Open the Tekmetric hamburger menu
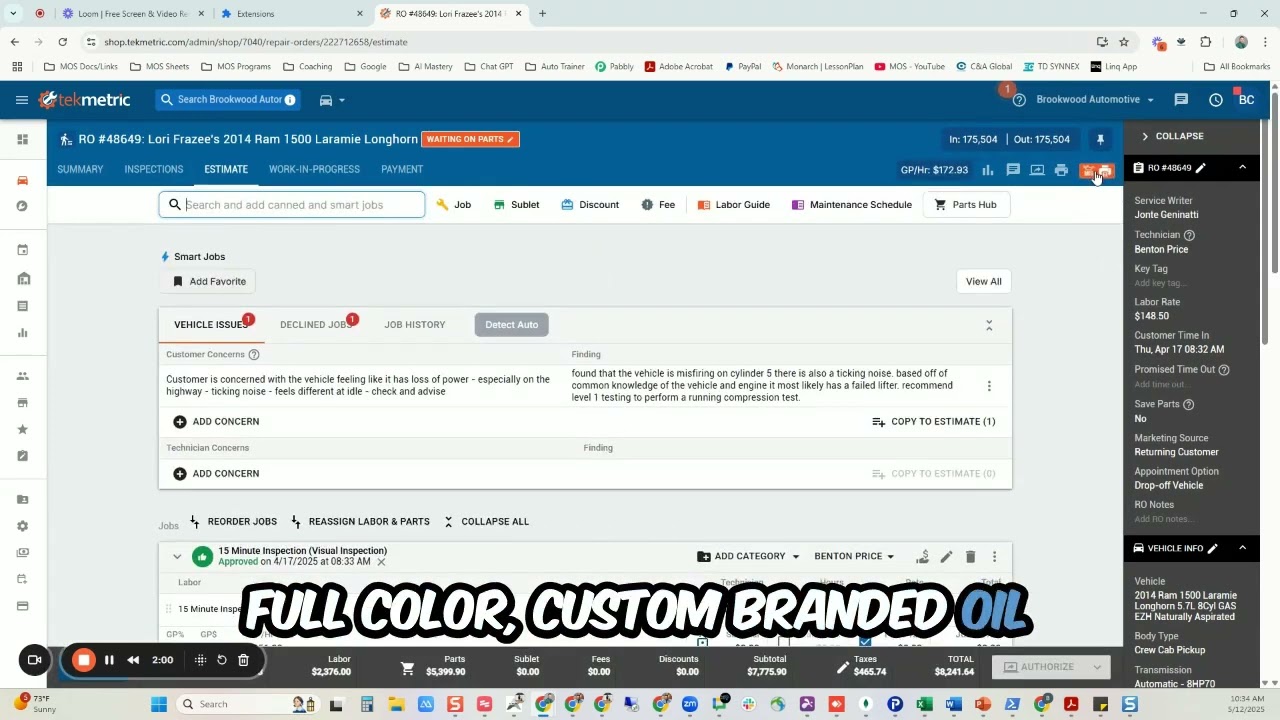 [x=22, y=100]
